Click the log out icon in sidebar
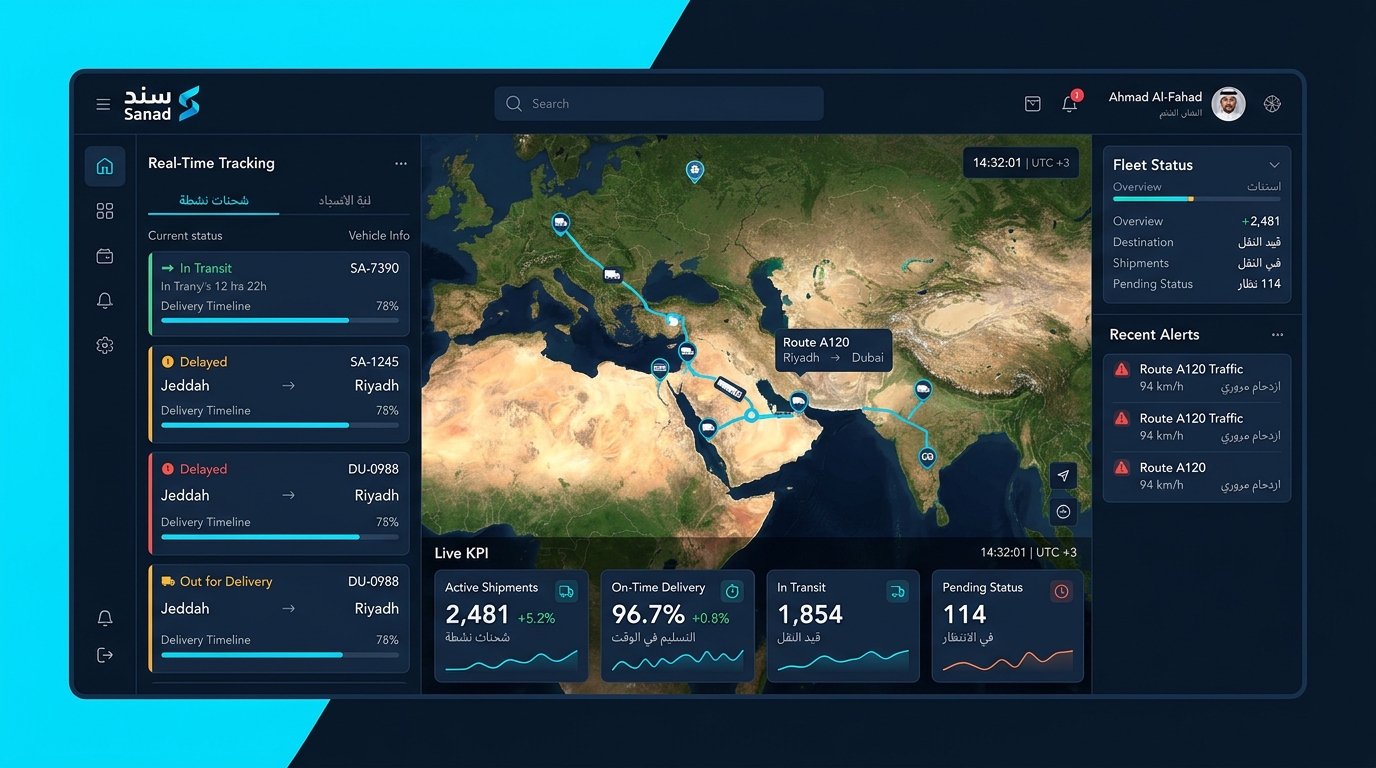The height and width of the screenshot is (768, 1376). (105, 655)
